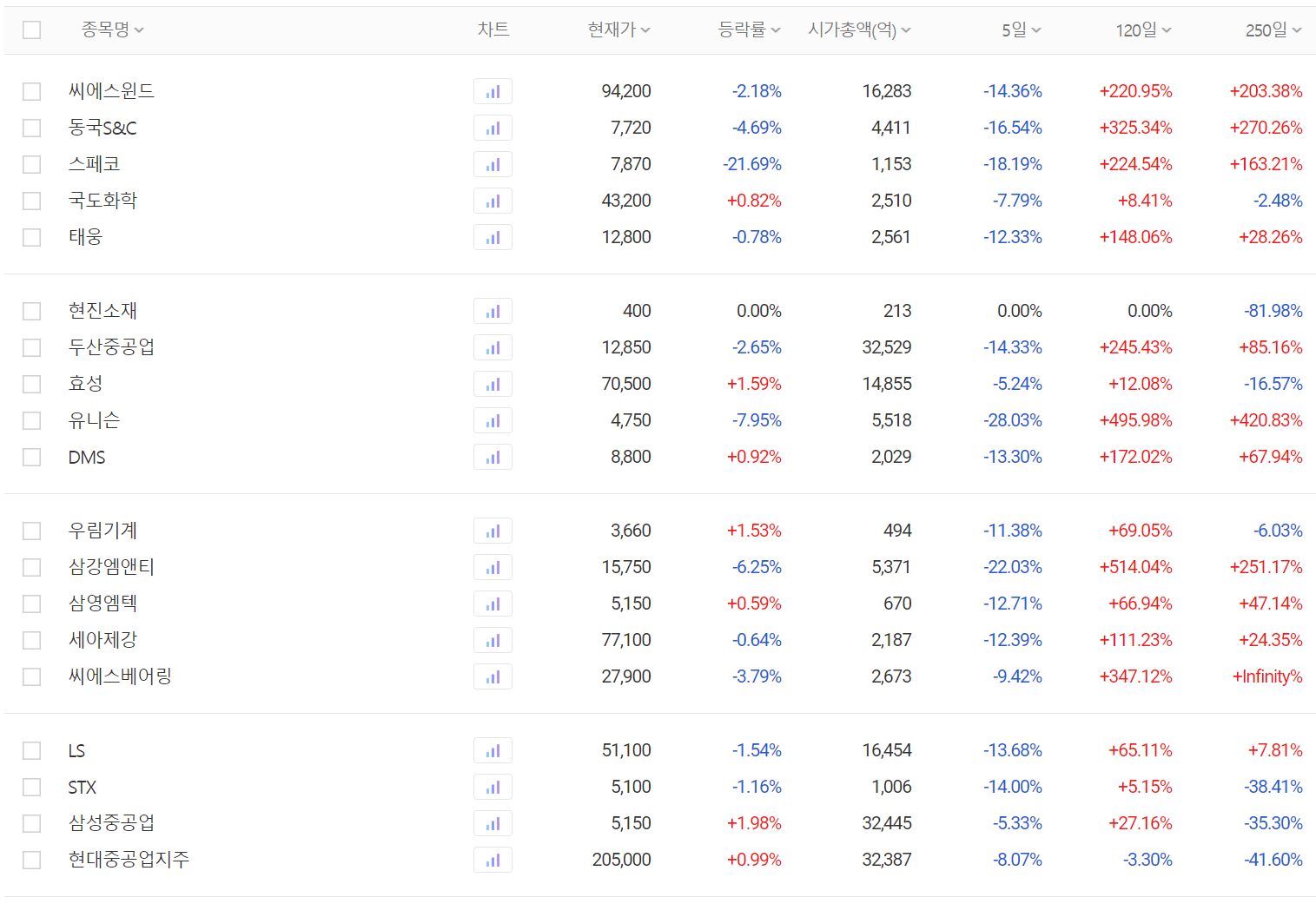Open stock 씨에스윈드 name link

point(111,90)
